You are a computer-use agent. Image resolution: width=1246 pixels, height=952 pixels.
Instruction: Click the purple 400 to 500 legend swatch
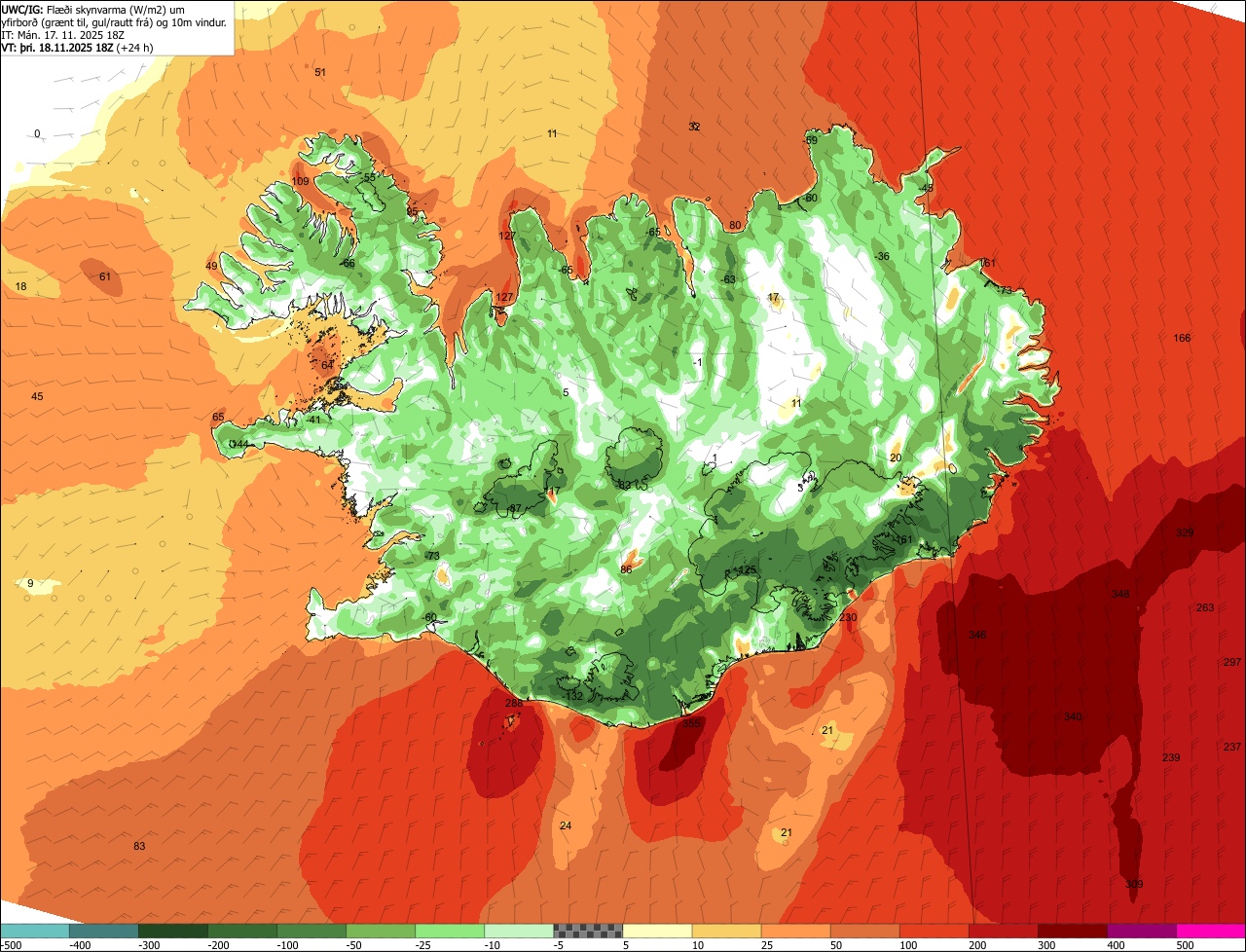point(1142,931)
